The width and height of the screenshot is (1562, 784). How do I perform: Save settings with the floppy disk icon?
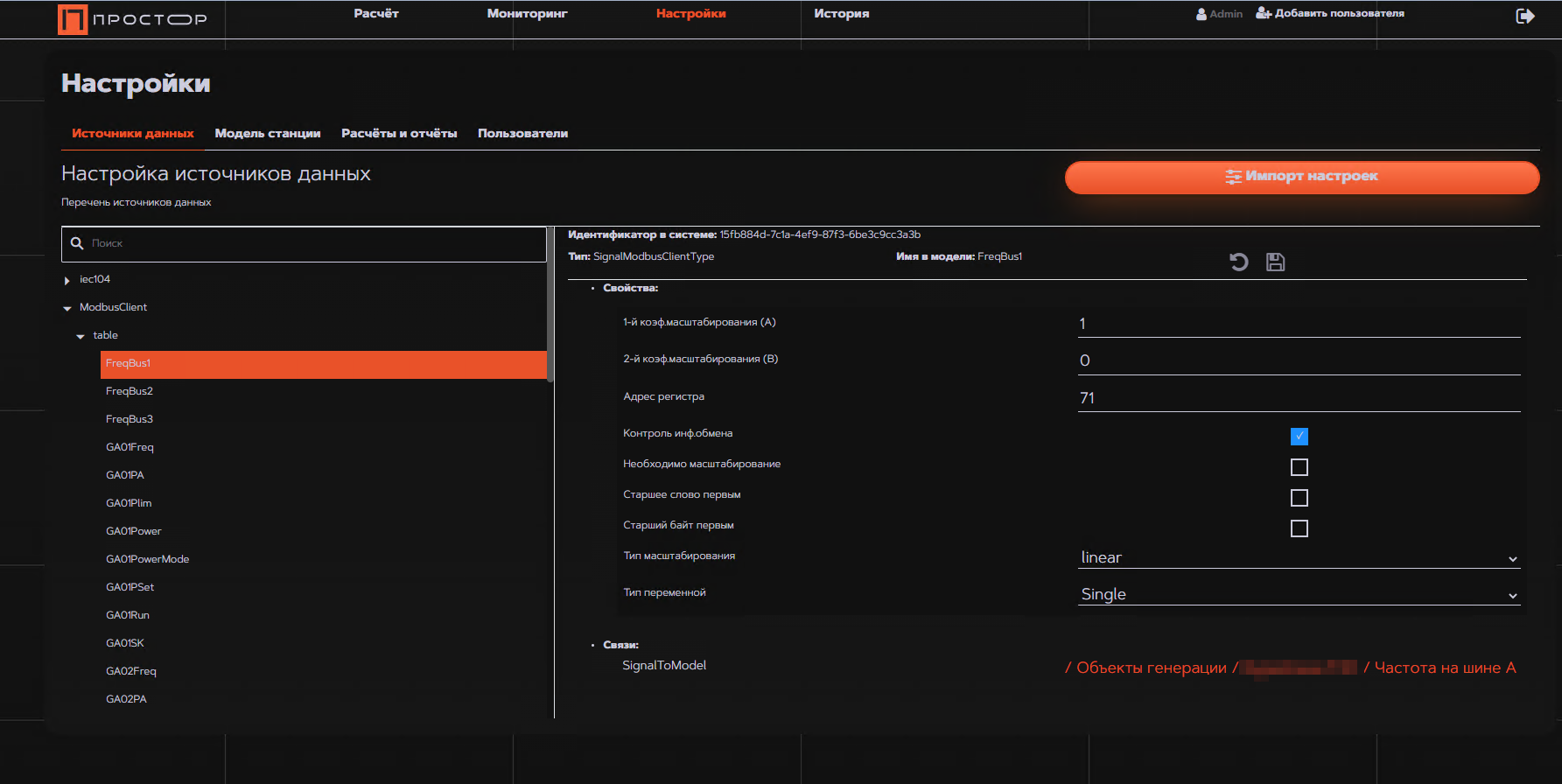click(x=1275, y=262)
